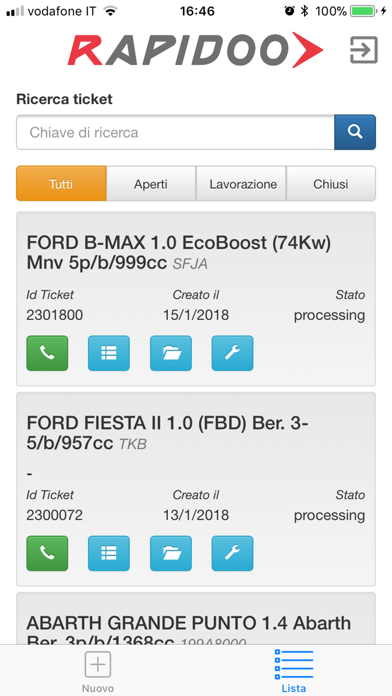Tap processing status of ticket 2301800

coord(329,316)
